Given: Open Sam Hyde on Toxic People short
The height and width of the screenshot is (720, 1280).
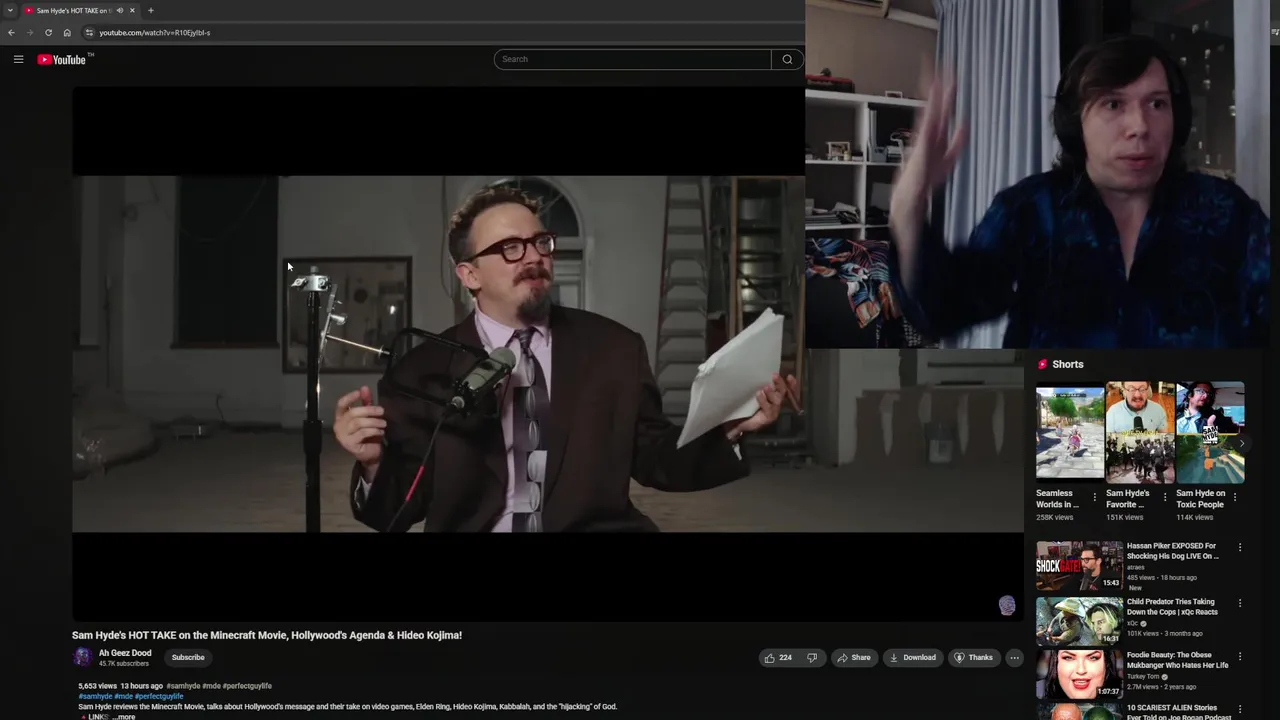Looking at the screenshot, I should tap(1210, 433).
